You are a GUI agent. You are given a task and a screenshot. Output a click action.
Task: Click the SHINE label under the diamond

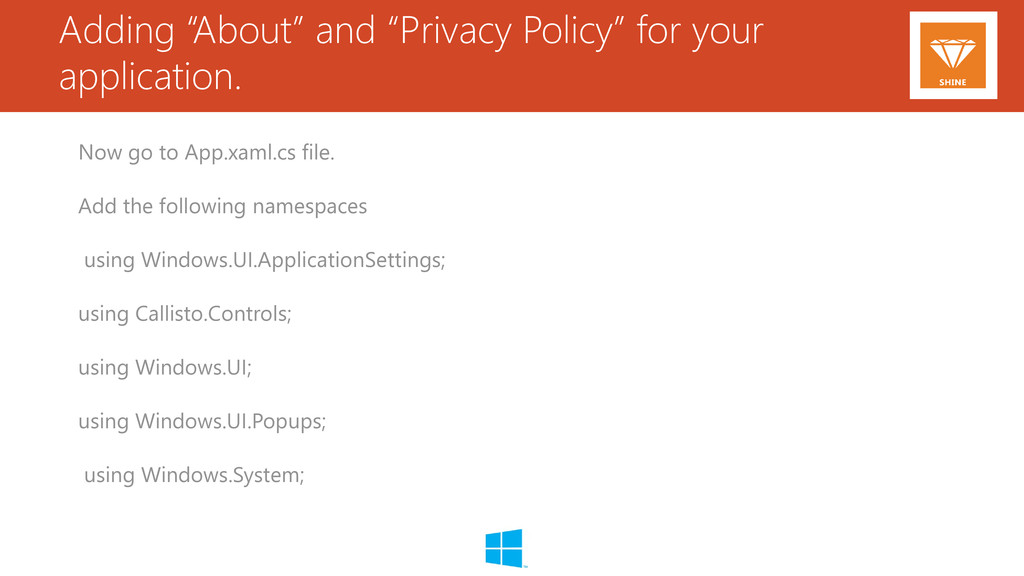(953, 82)
